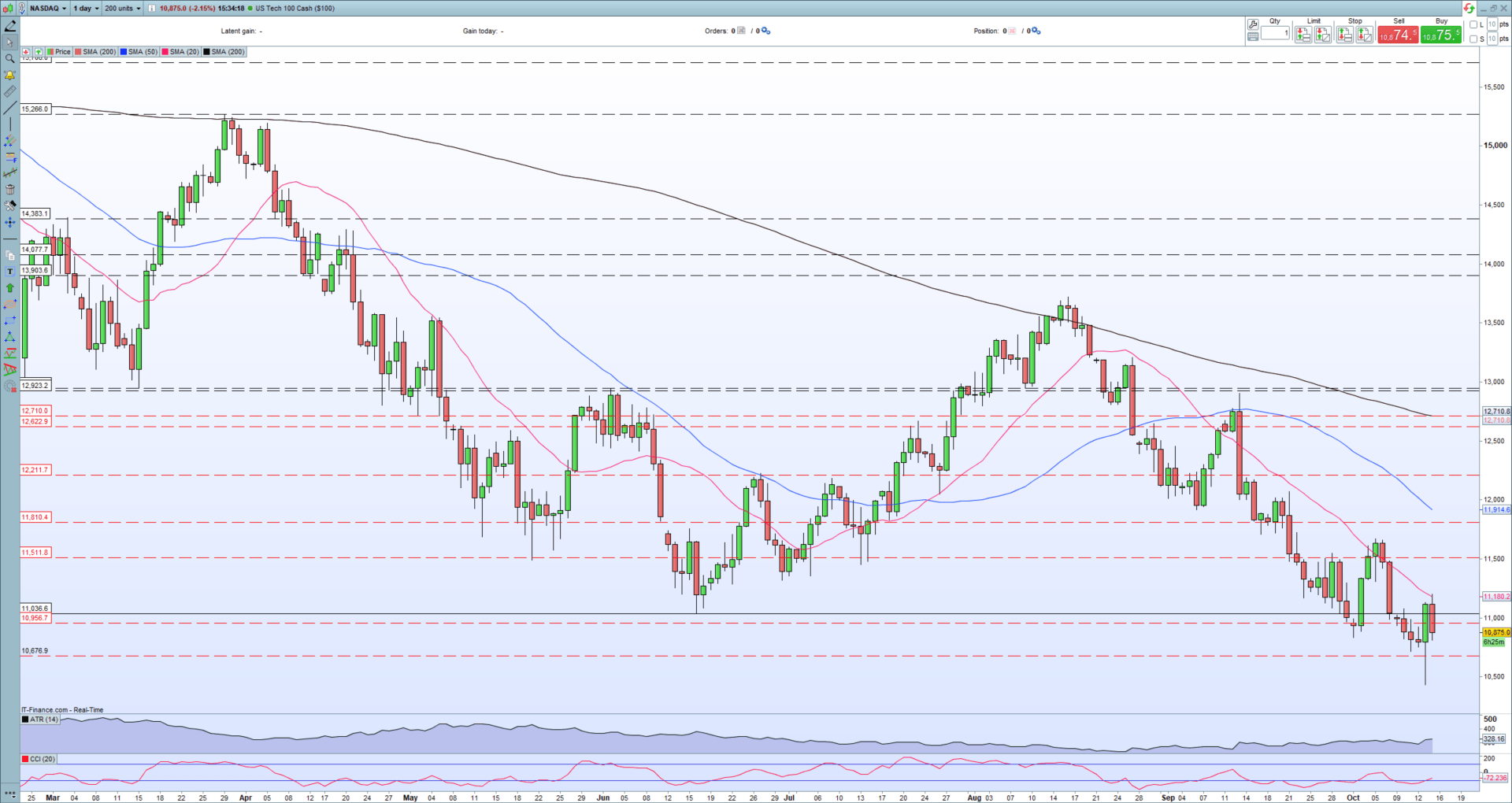The width and height of the screenshot is (1512, 803).
Task: Open the wrench and hammer object settings
Action: click(10, 205)
